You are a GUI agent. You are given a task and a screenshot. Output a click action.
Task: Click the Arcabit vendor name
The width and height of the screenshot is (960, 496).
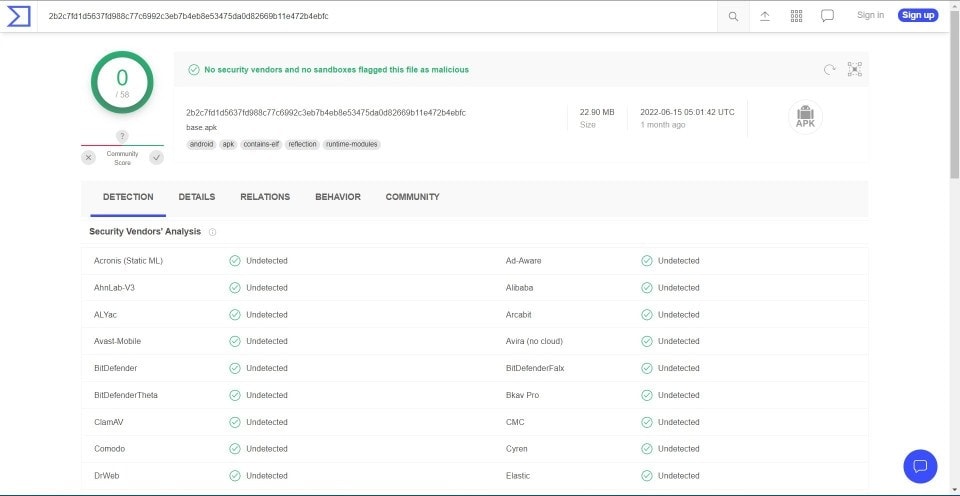click(x=519, y=315)
